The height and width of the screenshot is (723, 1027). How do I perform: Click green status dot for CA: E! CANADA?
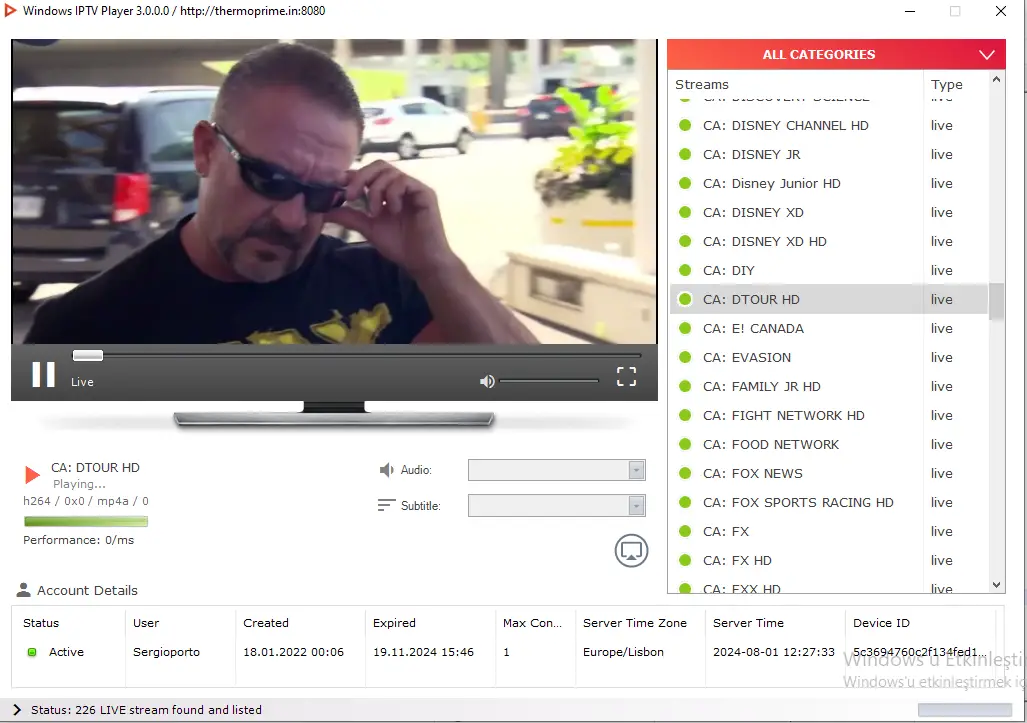[685, 328]
